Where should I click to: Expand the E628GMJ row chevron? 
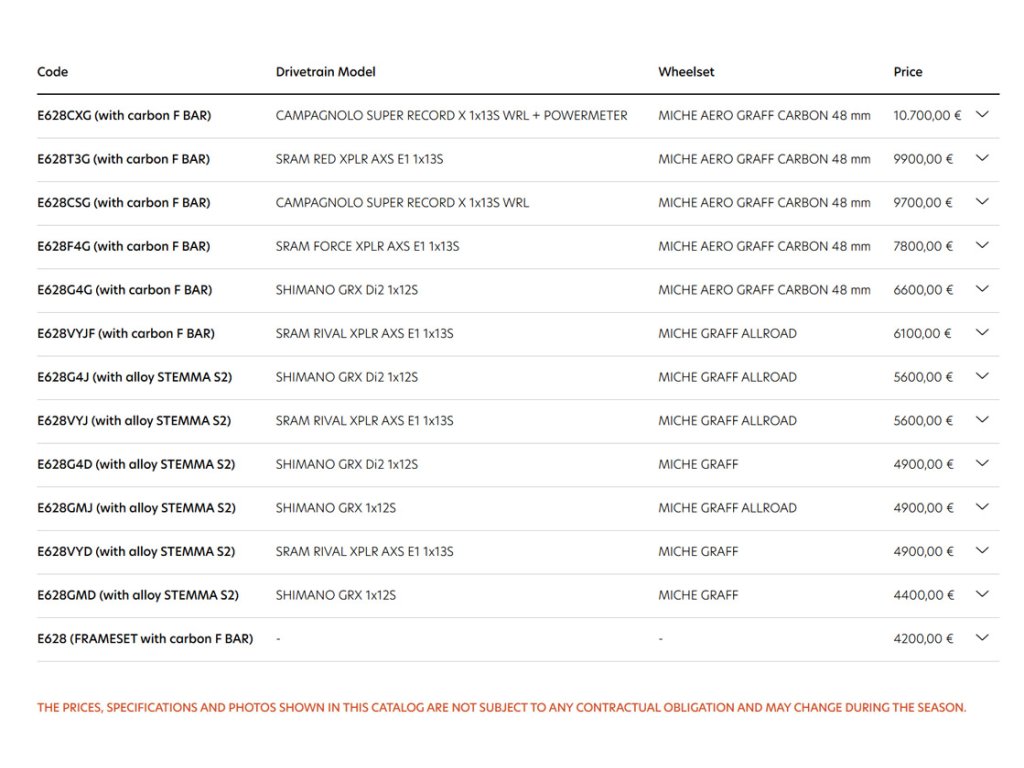click(x=982, y=507)
